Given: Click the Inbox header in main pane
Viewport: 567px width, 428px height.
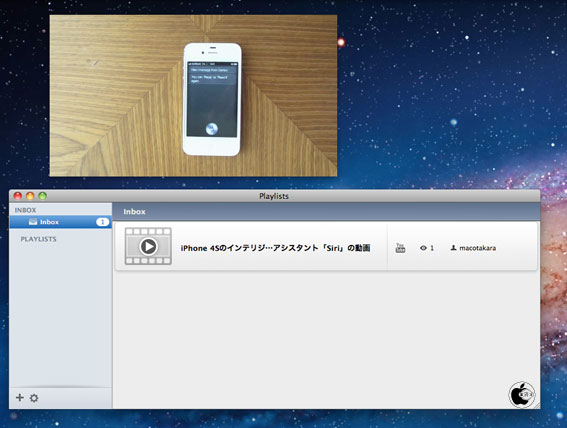Looking at the screenshot, I should pos(134,211).
